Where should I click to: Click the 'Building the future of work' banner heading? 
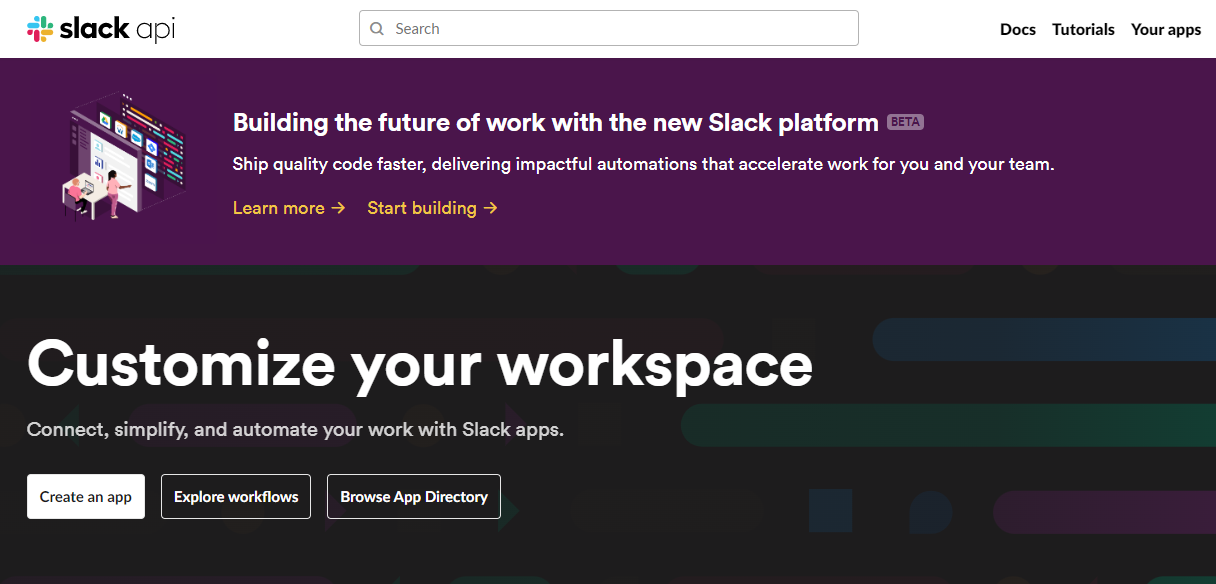click(x=556, y=123)
